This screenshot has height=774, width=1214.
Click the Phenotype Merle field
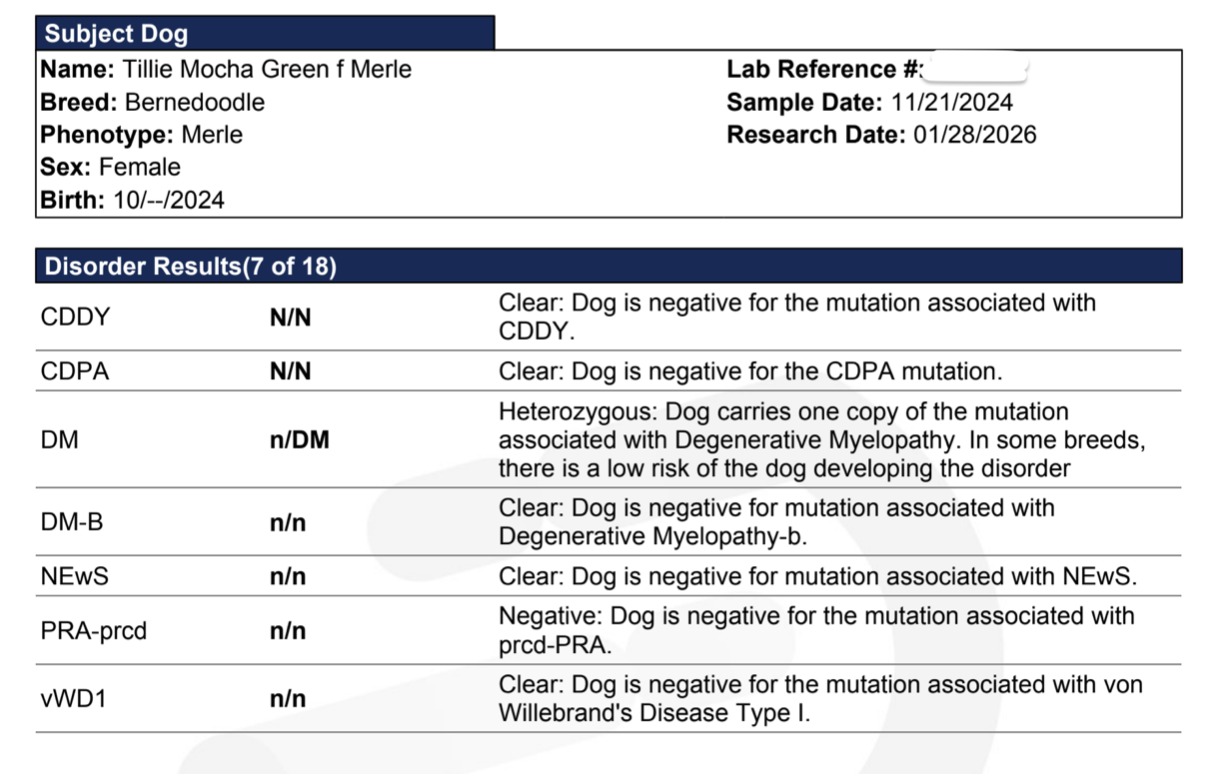point(141,134)
